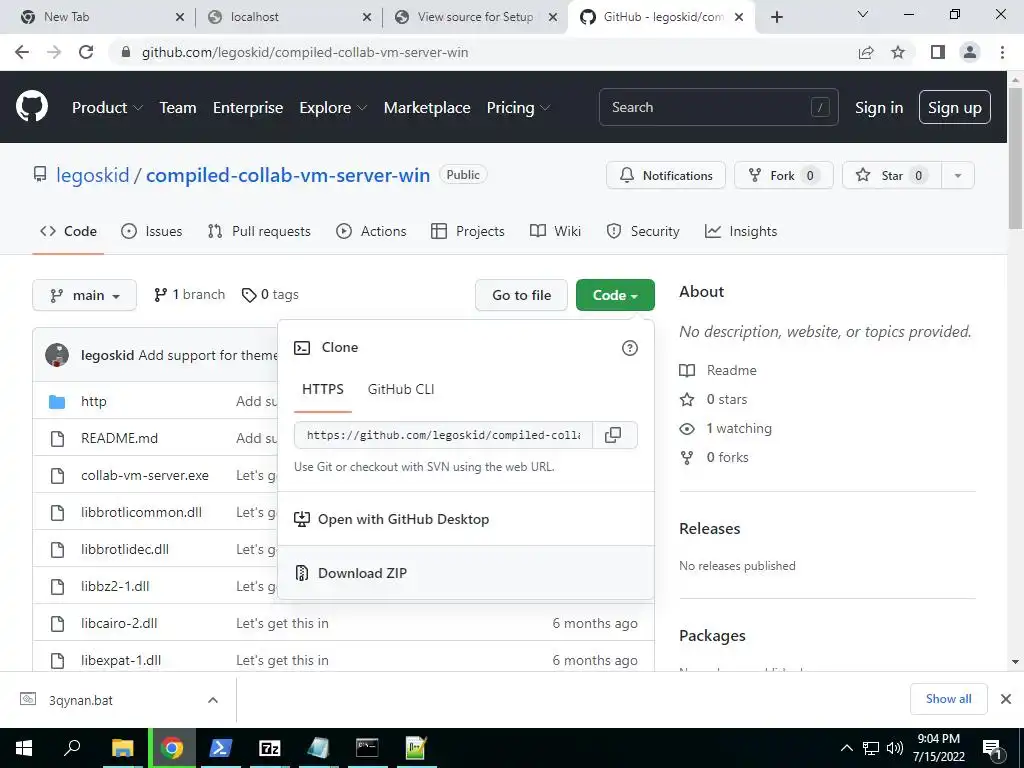Toggle the green Code dropdown button
The width and height of the screenshot is (1024, 768).
(615, 295)
